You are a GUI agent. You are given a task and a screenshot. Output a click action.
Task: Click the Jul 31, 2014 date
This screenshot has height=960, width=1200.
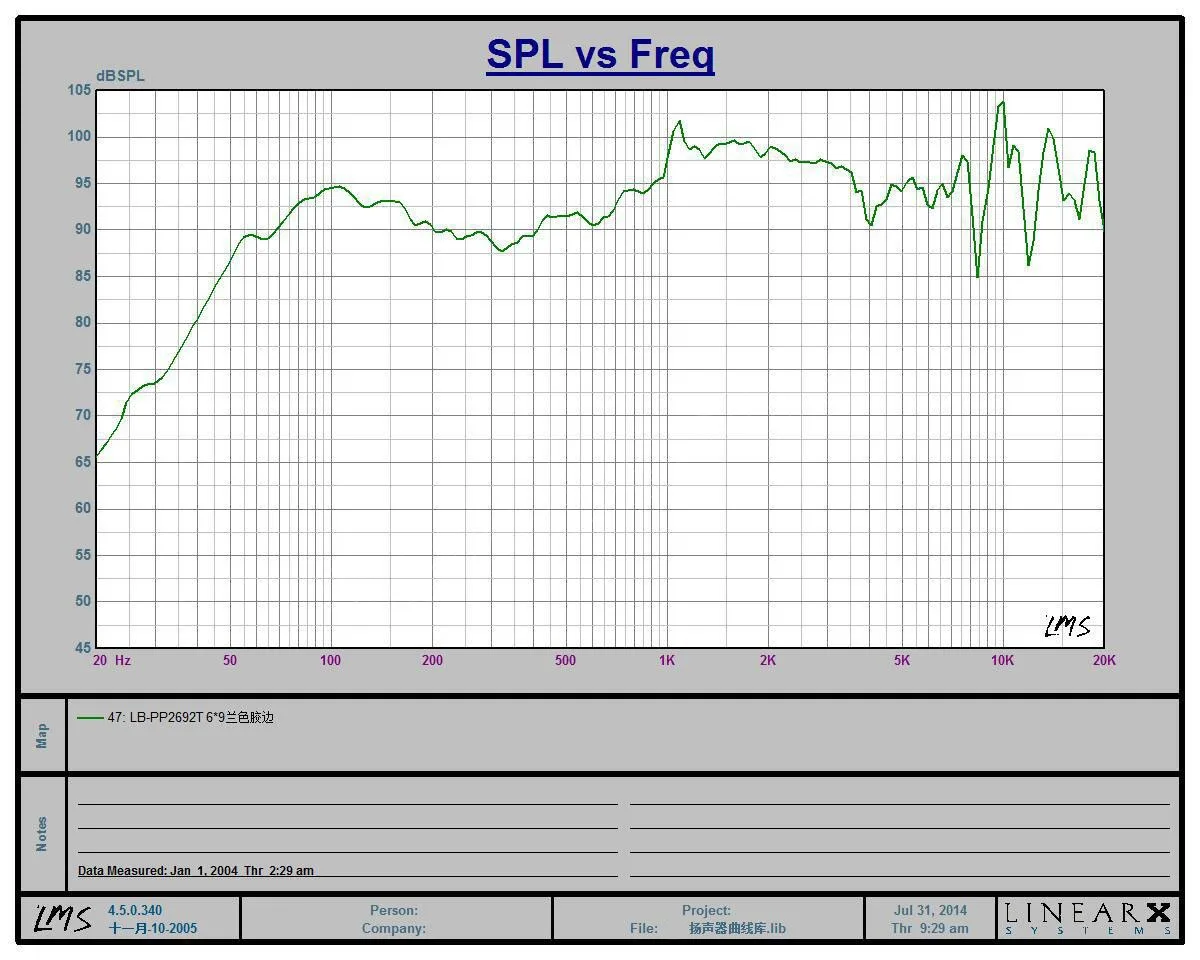click(x=930, y=911)
